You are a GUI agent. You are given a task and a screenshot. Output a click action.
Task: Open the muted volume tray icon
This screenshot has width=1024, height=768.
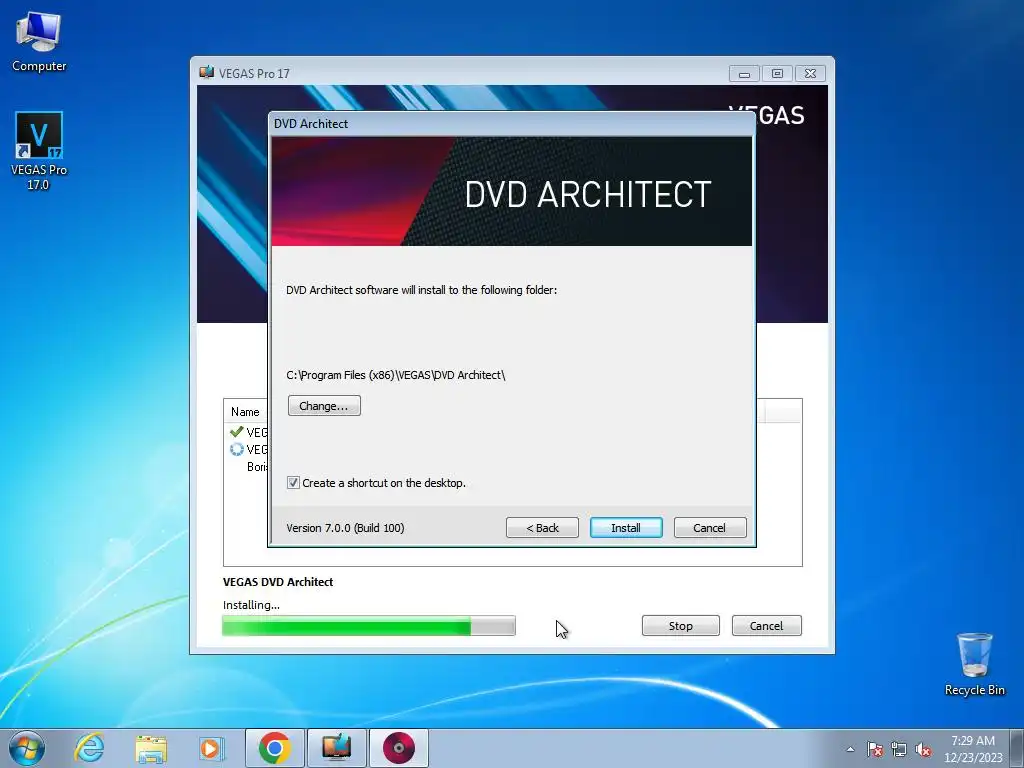[x=923, y=749]
